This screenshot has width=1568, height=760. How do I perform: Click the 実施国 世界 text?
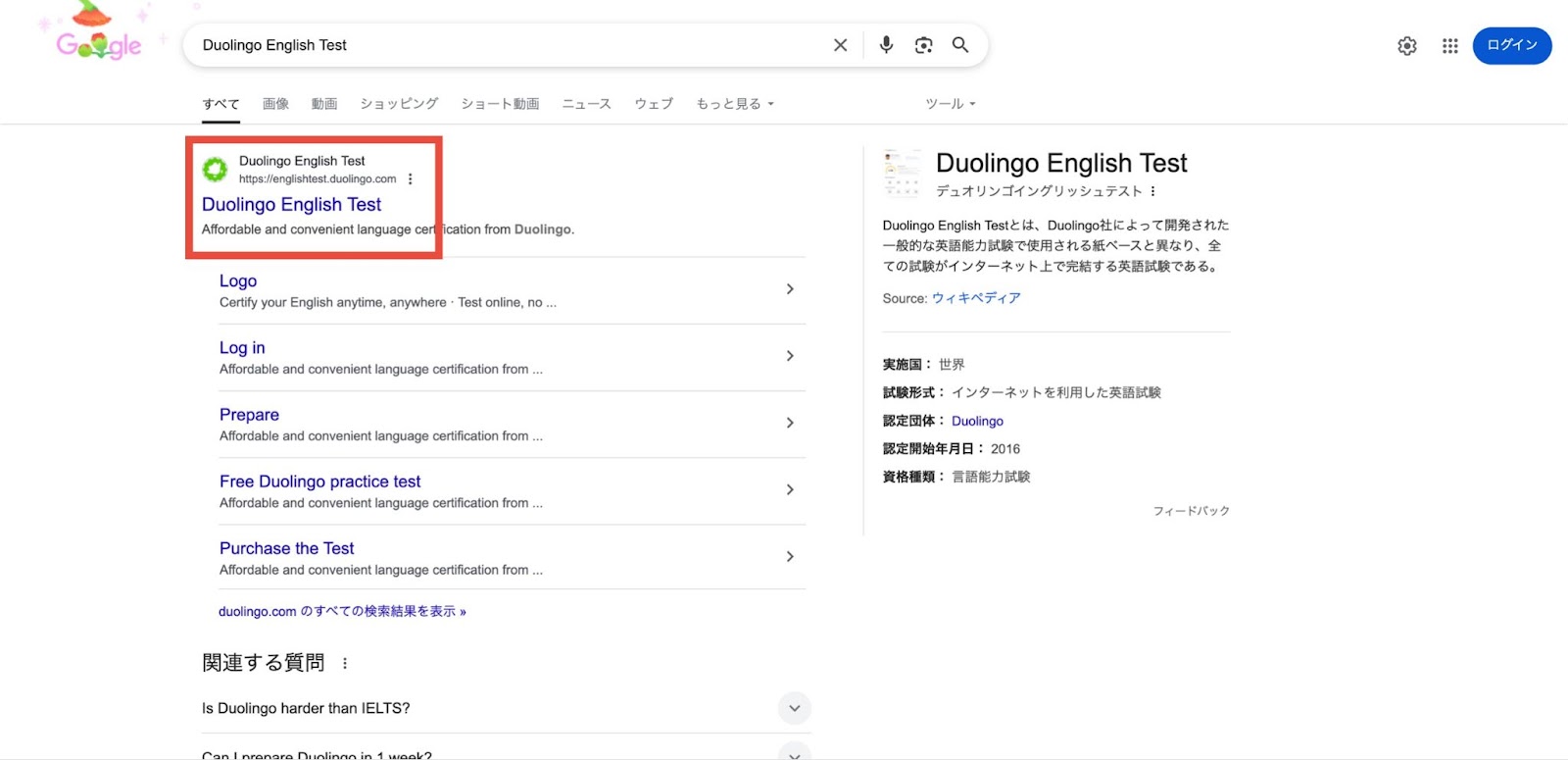tap(952, 364)
